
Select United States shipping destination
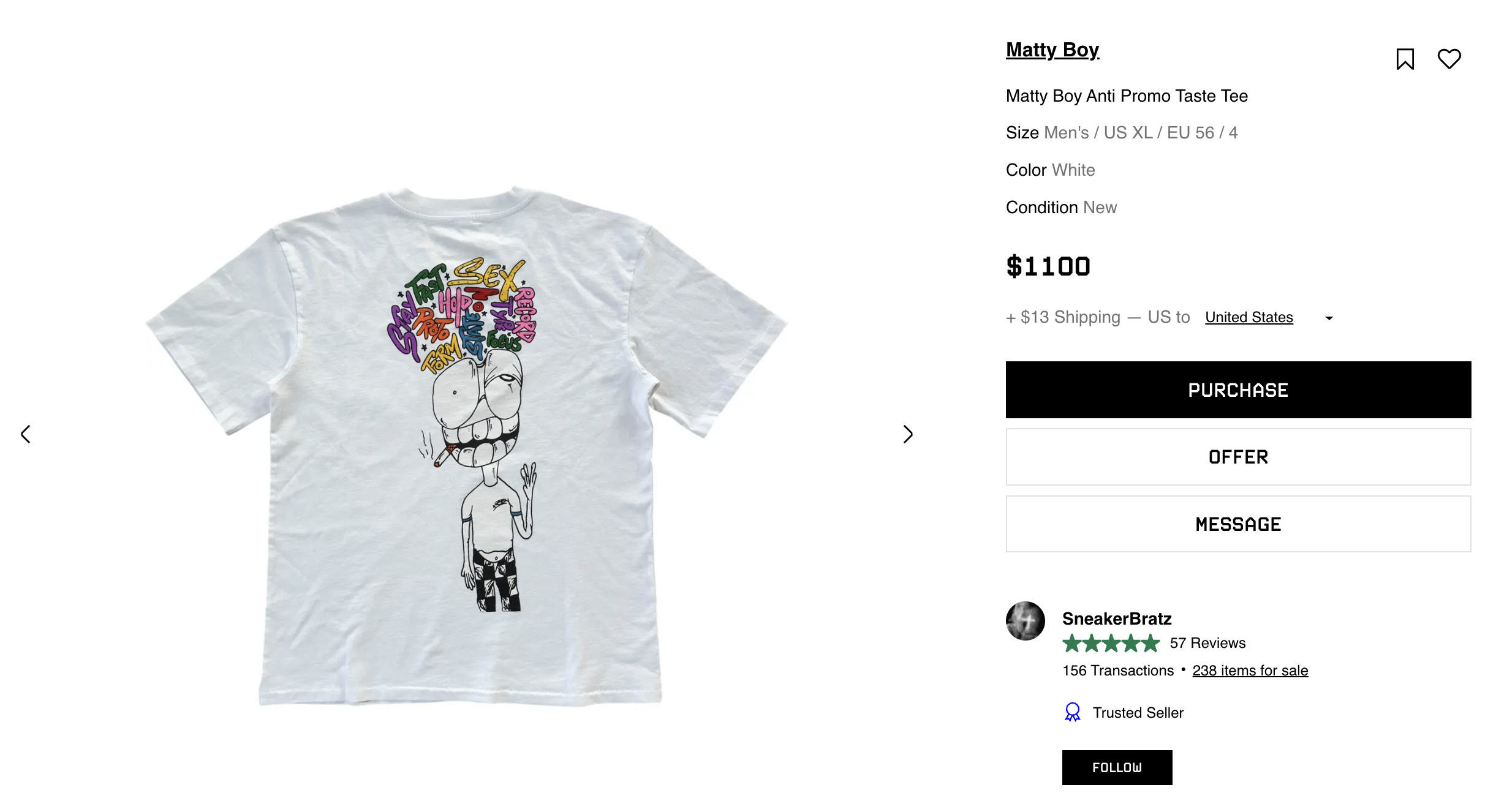(1249, 317)
